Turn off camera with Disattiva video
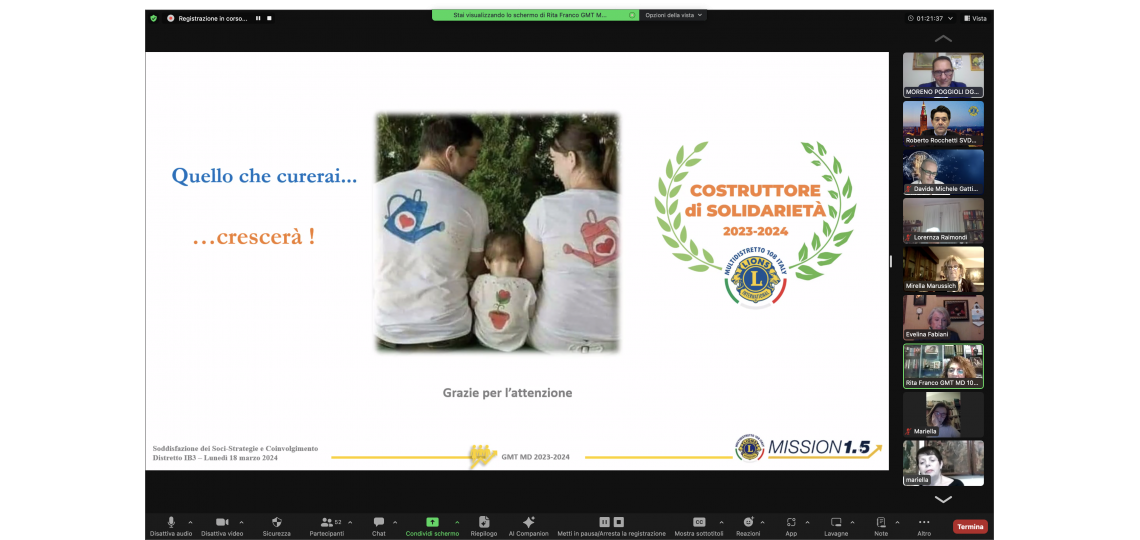This screenshot has width=1140, height=540. (x=222, y=526)
